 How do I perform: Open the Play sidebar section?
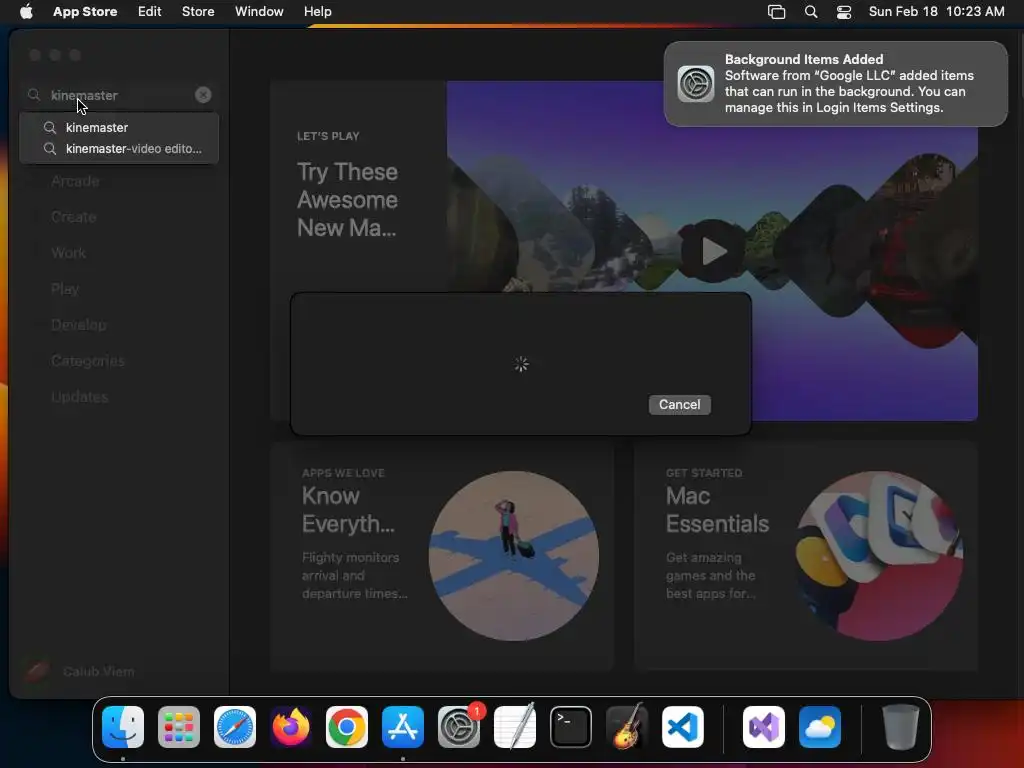point(65,289)
